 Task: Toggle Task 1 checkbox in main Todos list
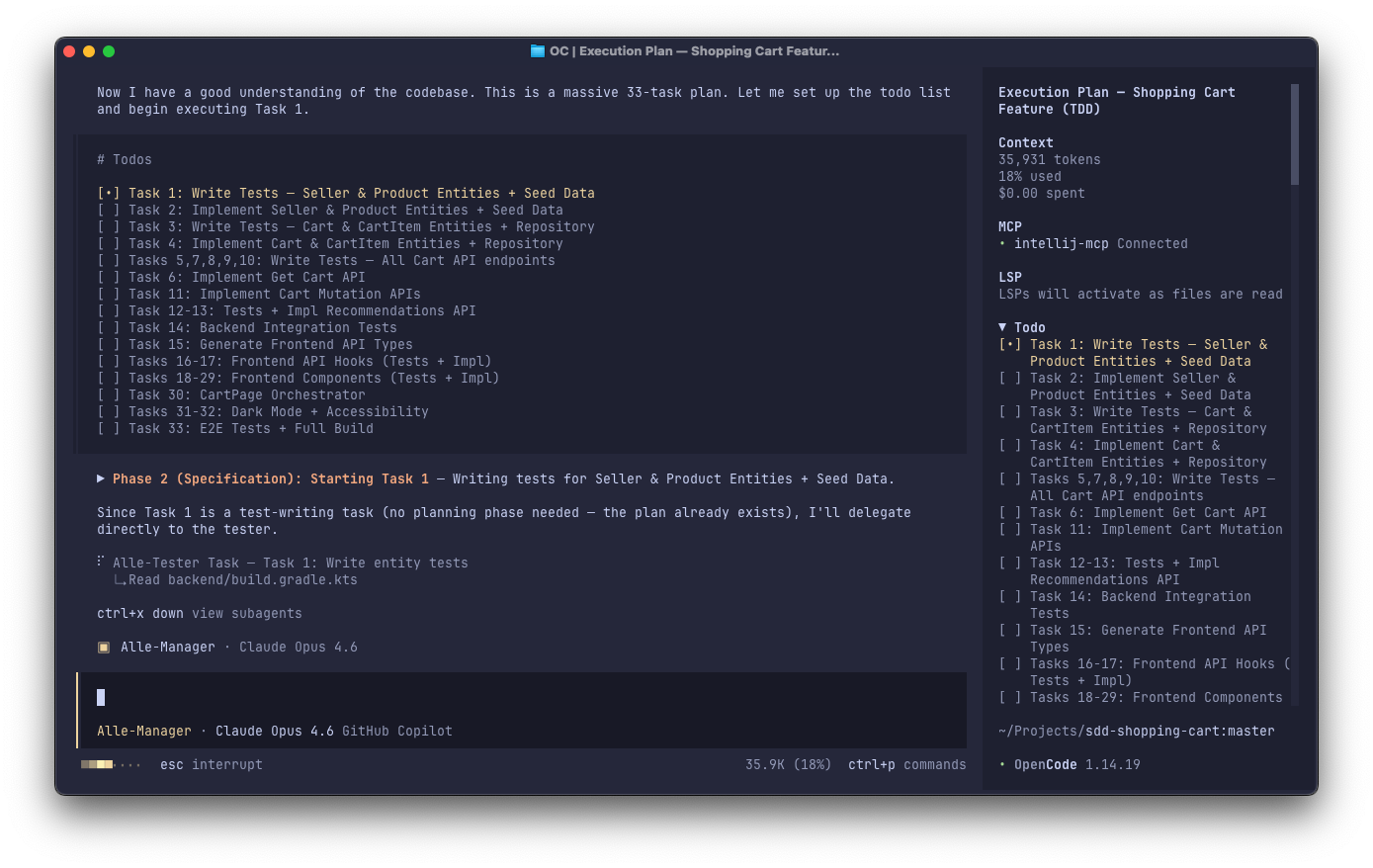click(x=109, y=194)
